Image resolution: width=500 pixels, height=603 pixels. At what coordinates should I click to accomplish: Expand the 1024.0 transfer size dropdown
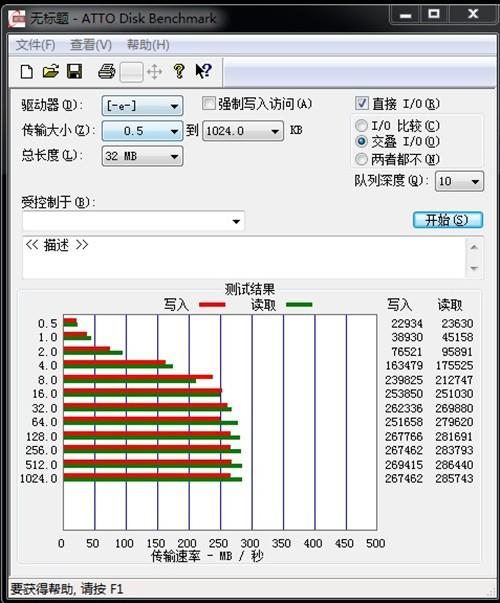pyautogui.click(x=243, y=131)
